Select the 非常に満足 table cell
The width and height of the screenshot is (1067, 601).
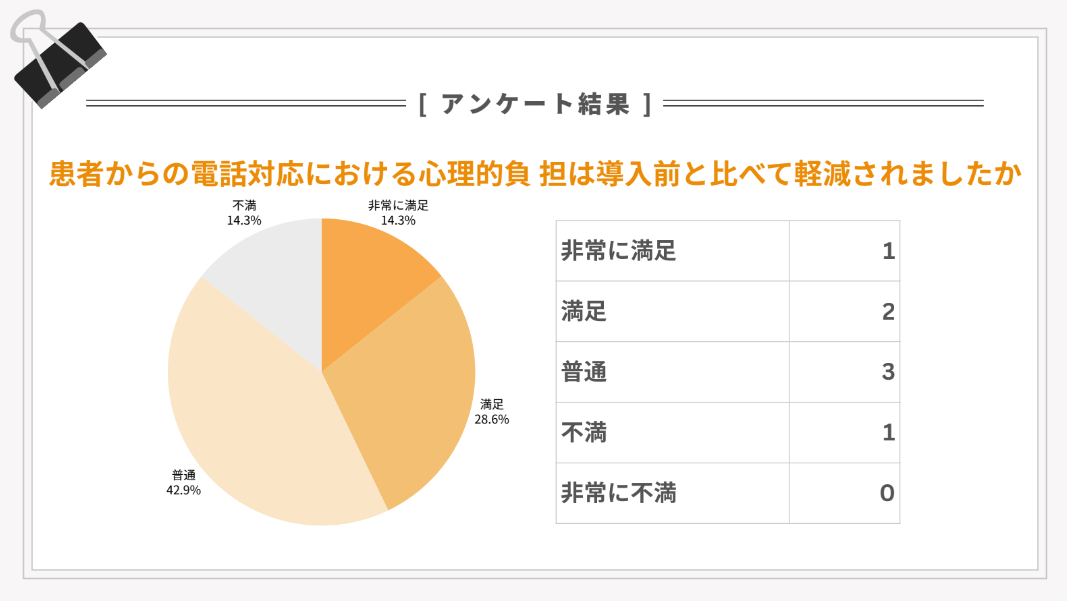pyautogui.click(x=618, y=251)
